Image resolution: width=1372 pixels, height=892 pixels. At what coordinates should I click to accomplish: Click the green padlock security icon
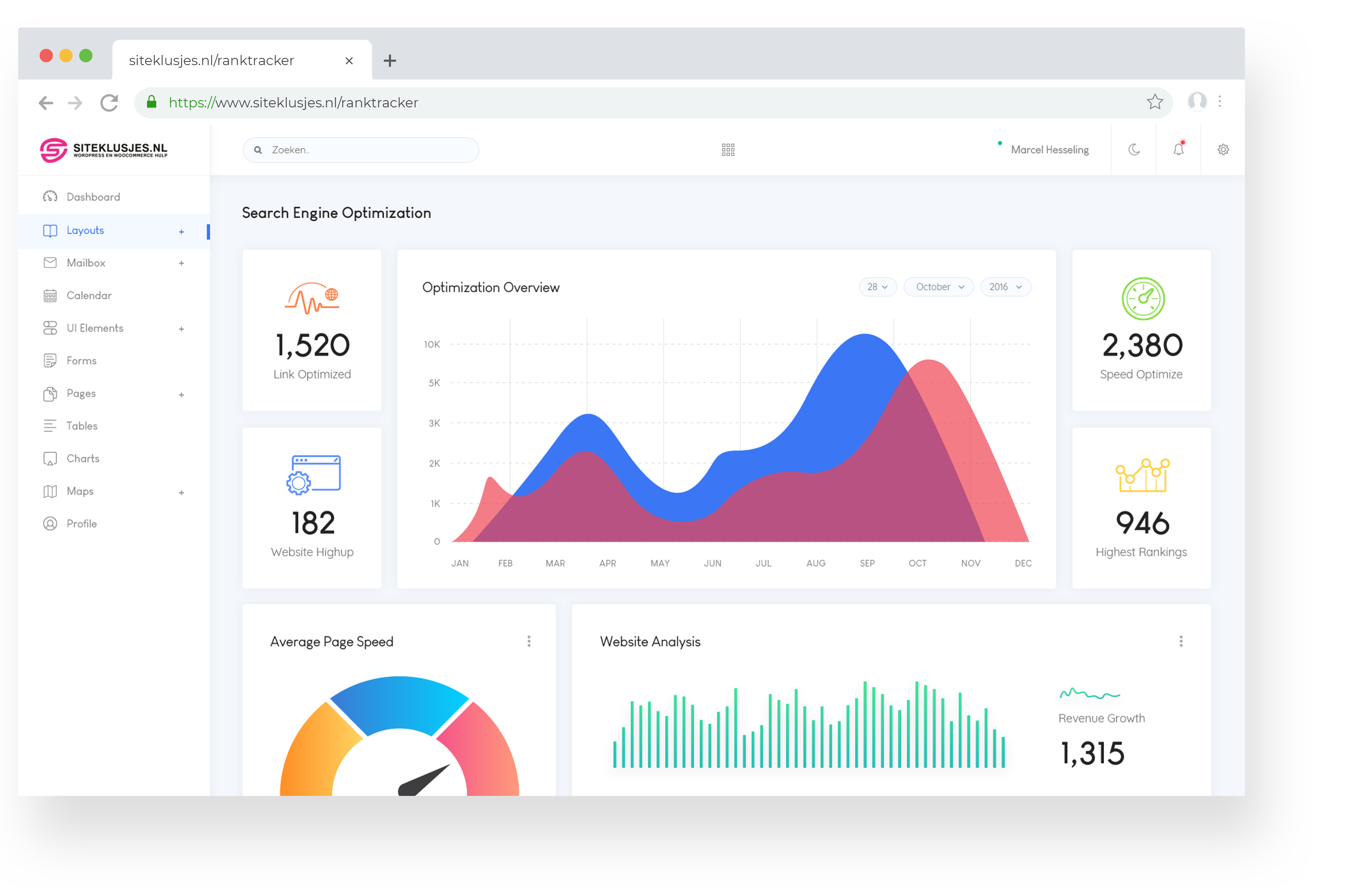152,102
